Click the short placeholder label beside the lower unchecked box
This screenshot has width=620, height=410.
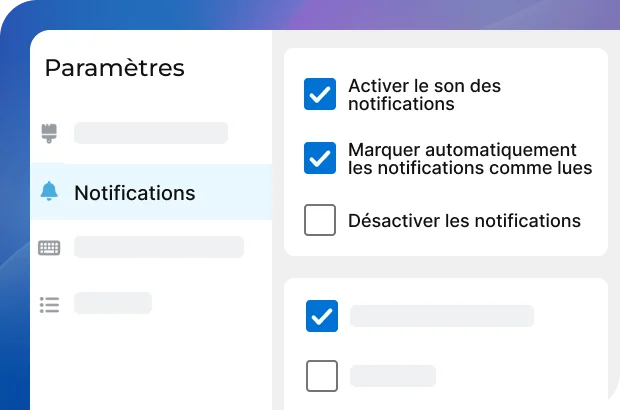coord(392,376)
